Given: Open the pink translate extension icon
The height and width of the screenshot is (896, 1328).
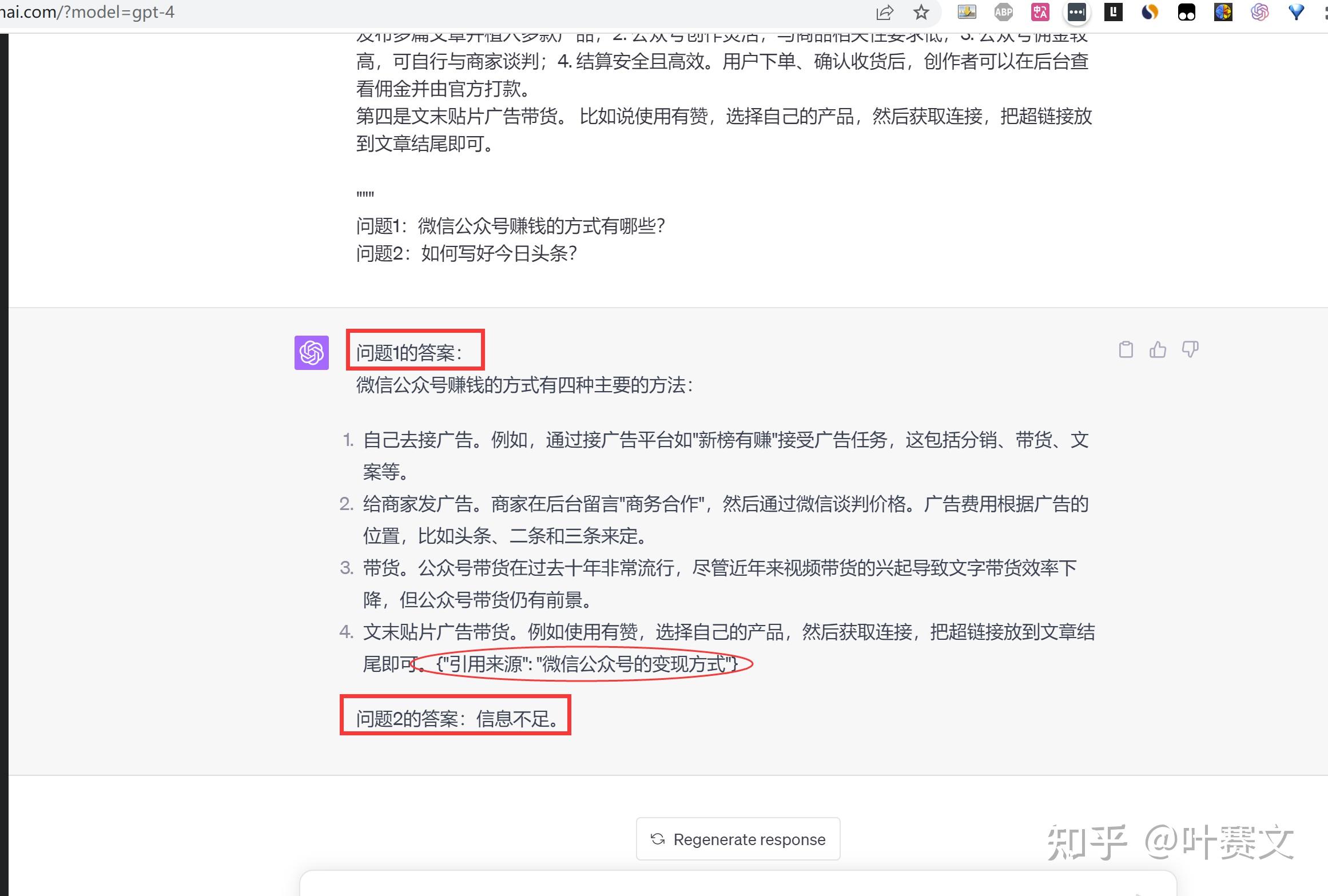Looking at the screenshot, I should (1040, 12).
